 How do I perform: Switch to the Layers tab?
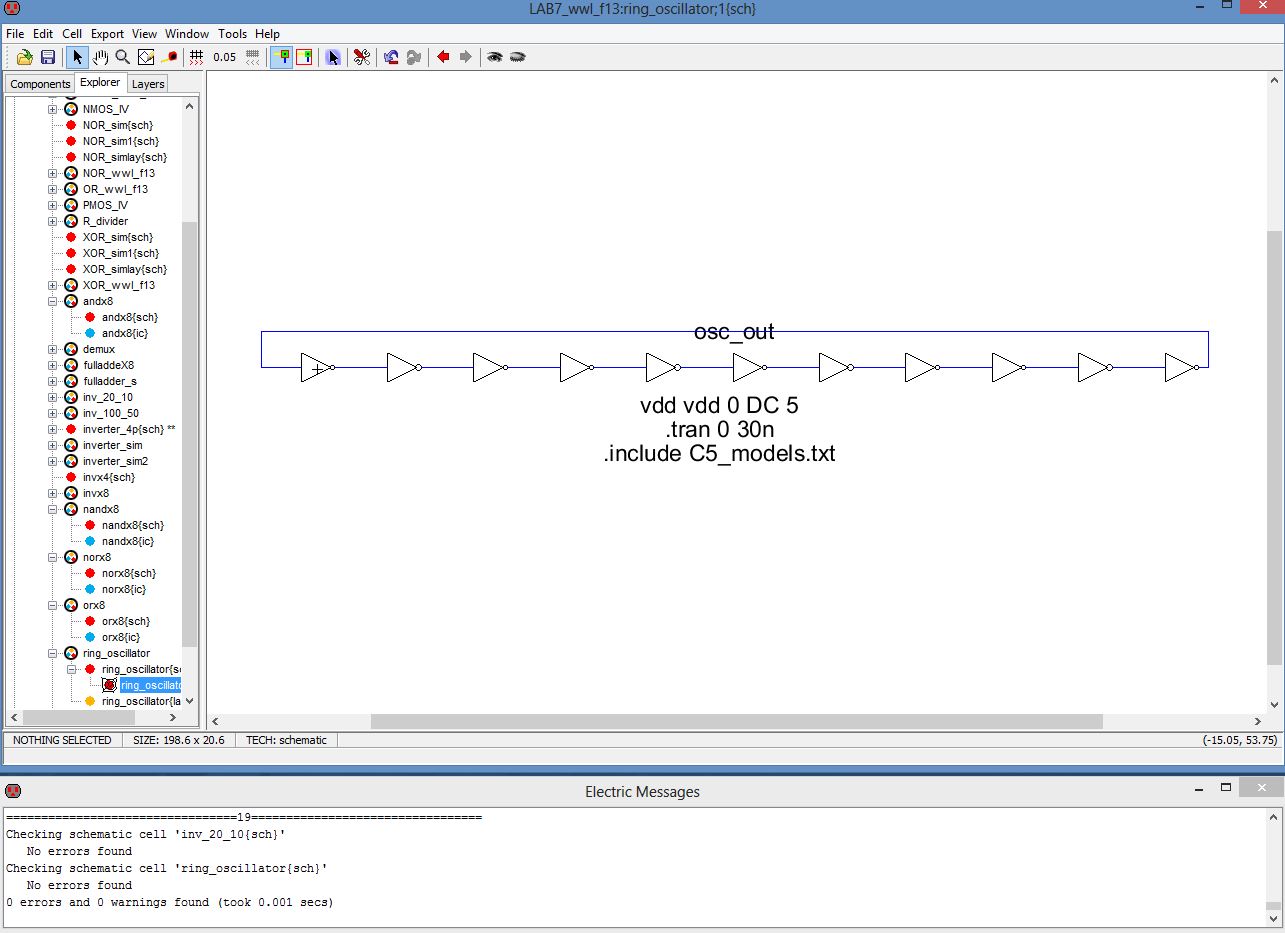coord(148,84)
